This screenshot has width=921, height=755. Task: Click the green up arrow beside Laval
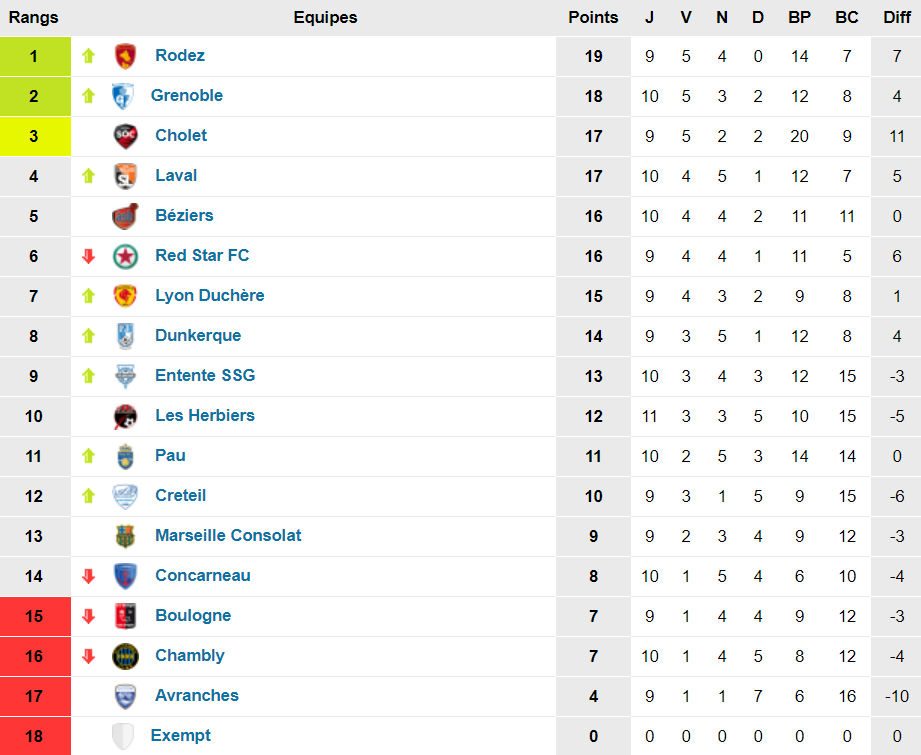pos(89,176)
